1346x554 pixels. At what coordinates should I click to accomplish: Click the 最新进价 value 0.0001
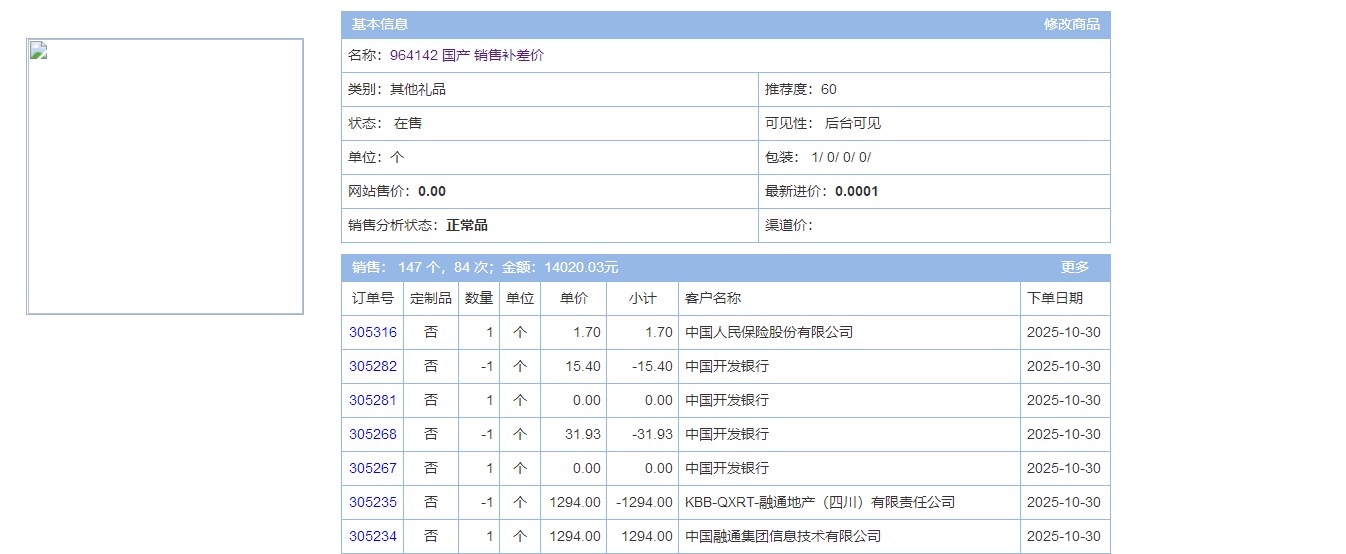pos(856,192)
